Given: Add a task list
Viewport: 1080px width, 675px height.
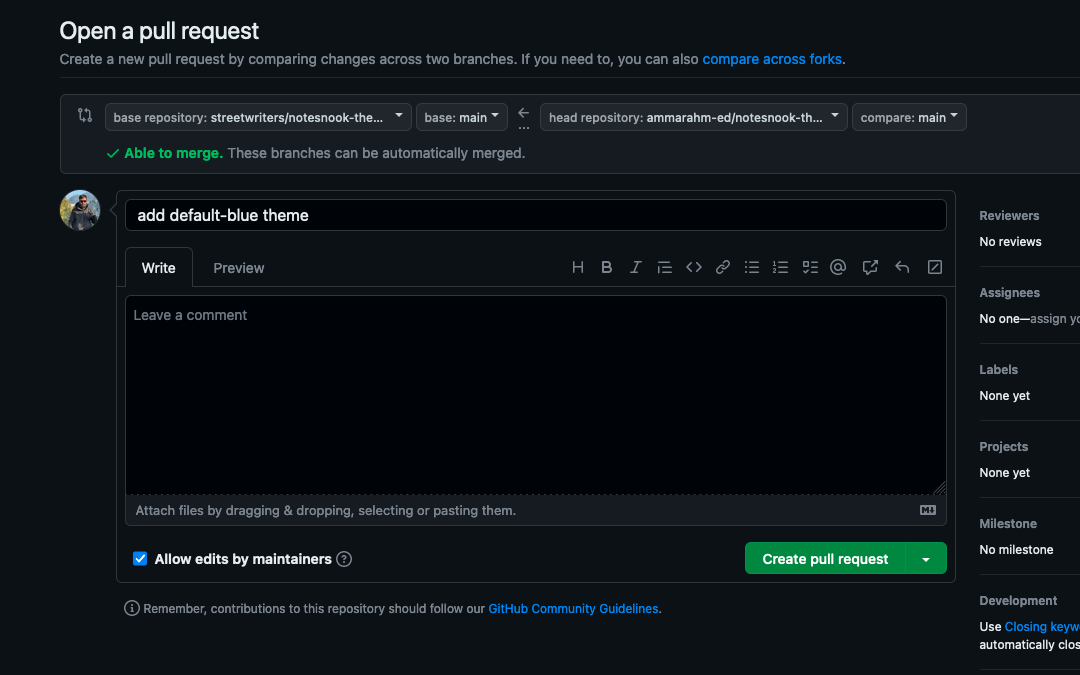Looking at the screenshot, I should (x=810, y=267).
